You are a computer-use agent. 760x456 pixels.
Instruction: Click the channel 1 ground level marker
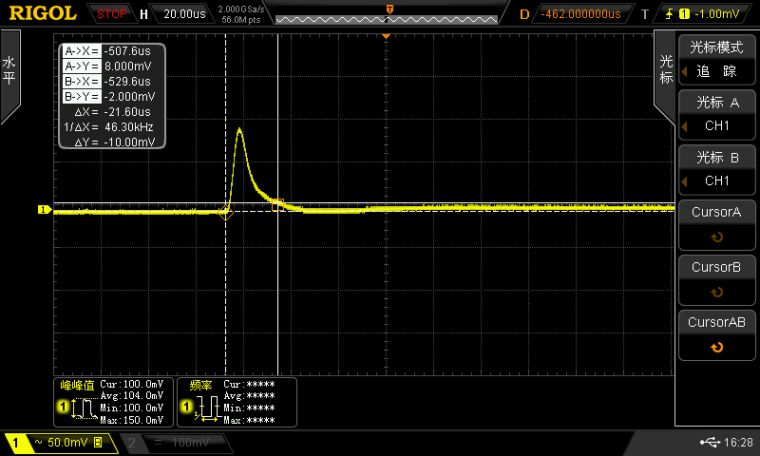click(44, 210)
